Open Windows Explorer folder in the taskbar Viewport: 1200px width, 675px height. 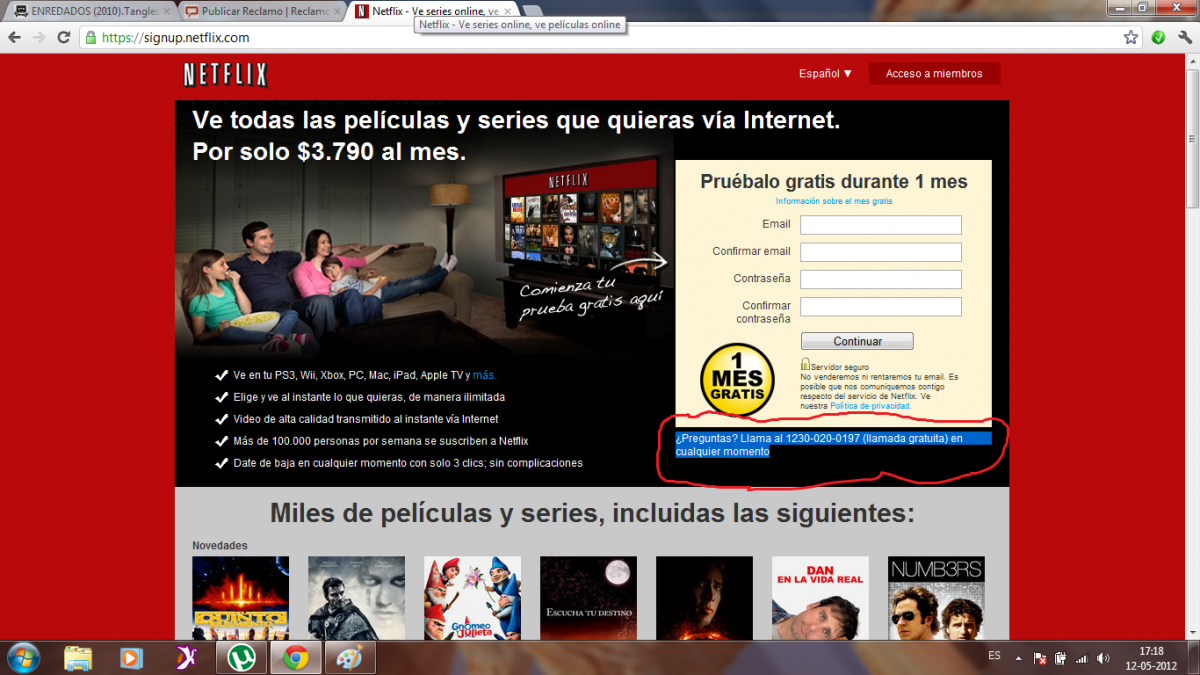click(78, 657)
